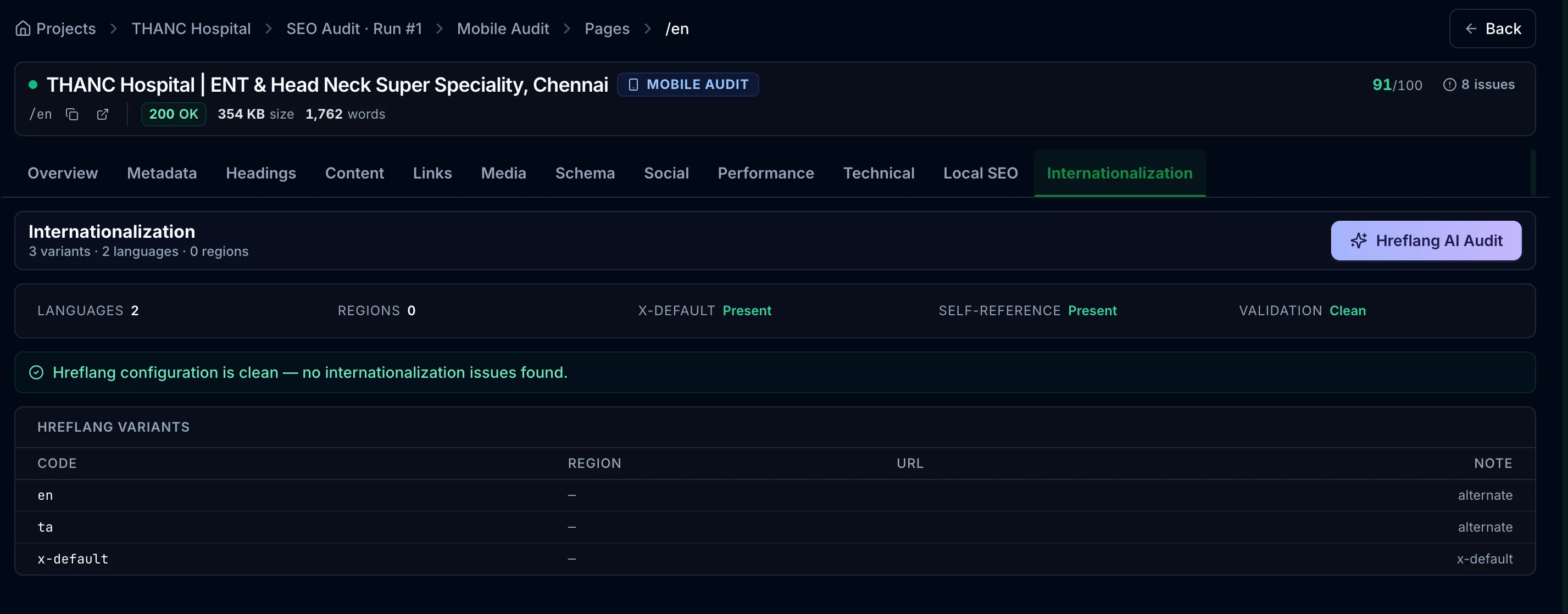
Task: Click the Hreflang configuration is clean message
Action: point(310,372)
